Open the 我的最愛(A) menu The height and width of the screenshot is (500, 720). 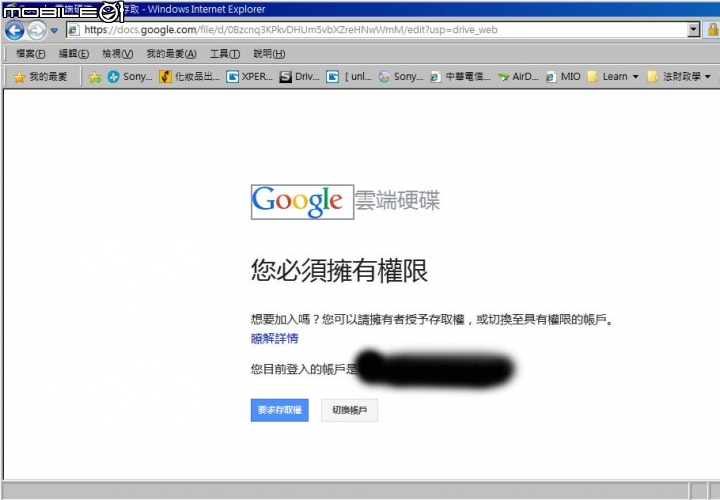point(171,54)
